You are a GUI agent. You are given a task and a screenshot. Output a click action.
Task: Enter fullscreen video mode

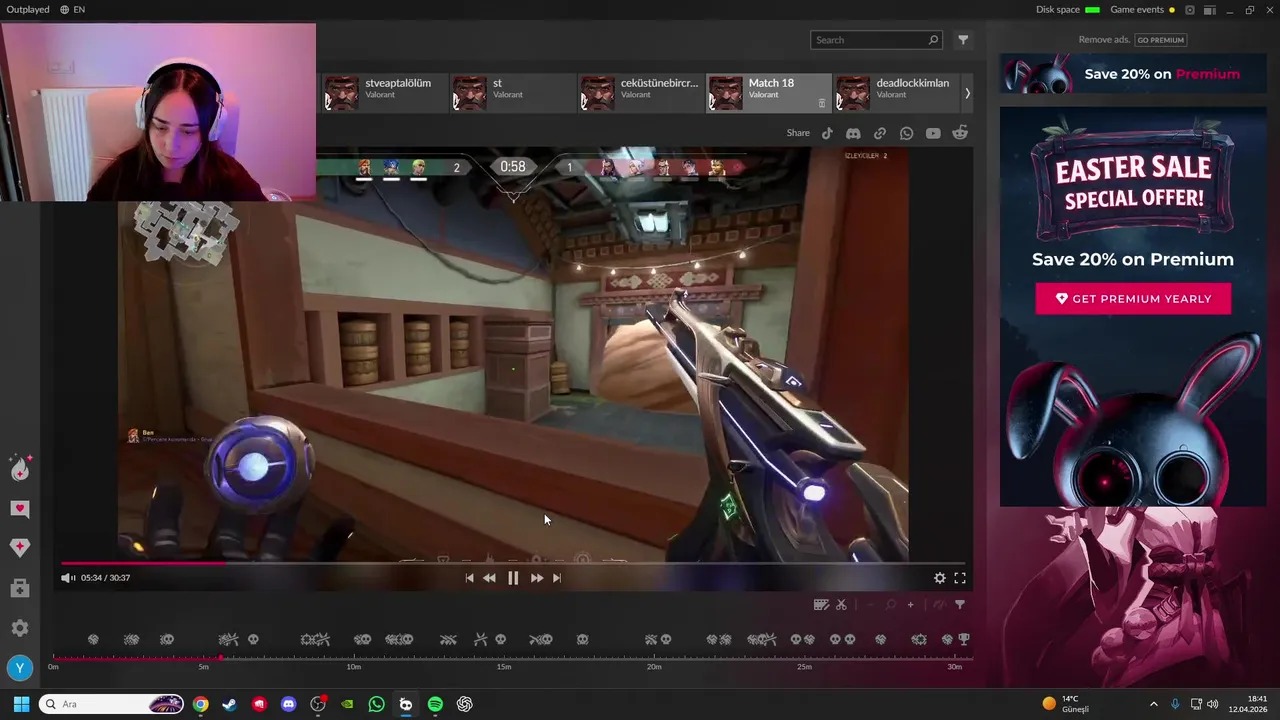[960, 578]
